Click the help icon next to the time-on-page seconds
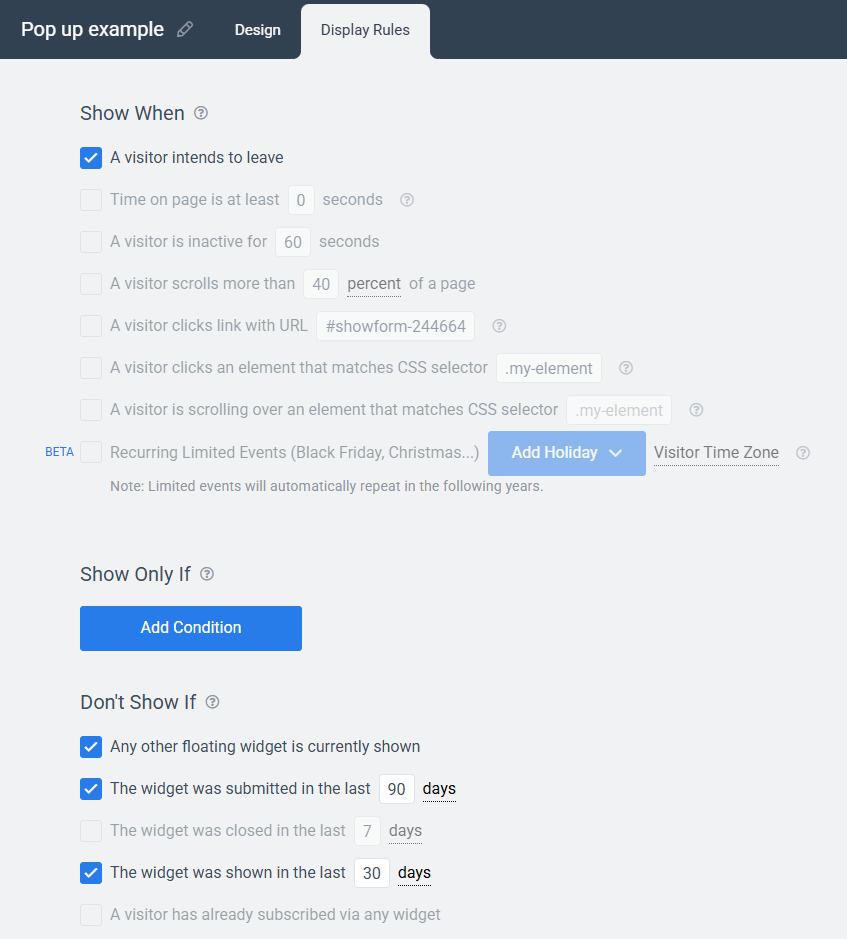This screenshot has width=847, height=939. (407, 200)
